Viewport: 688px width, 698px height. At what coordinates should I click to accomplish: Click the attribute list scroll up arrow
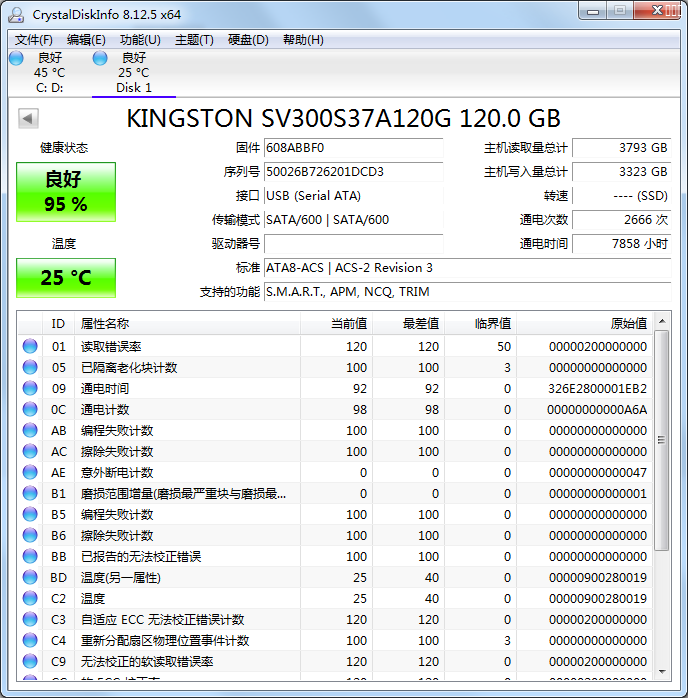pyautogui.click(x=662, y=321)
